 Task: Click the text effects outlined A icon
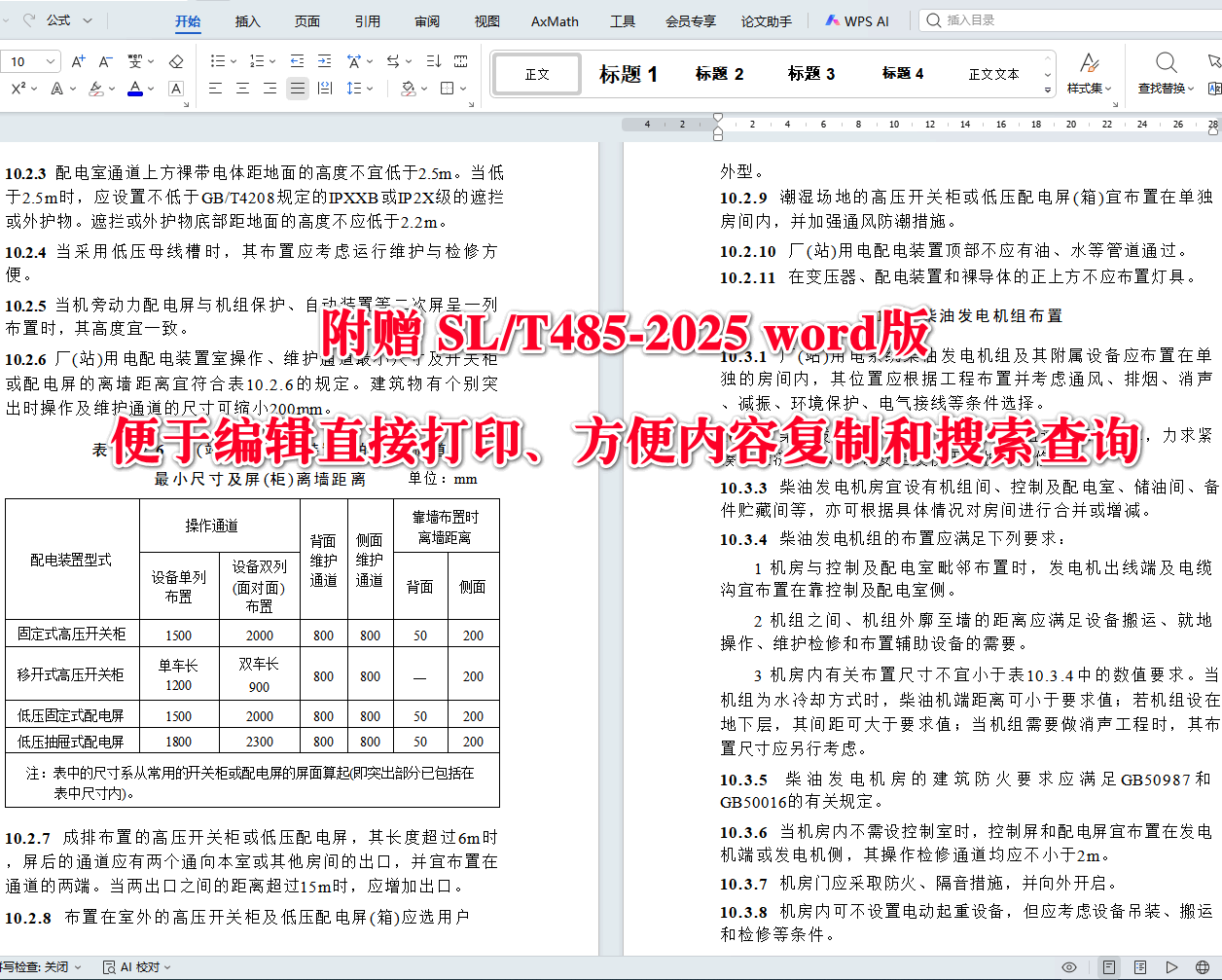(56, 89)
